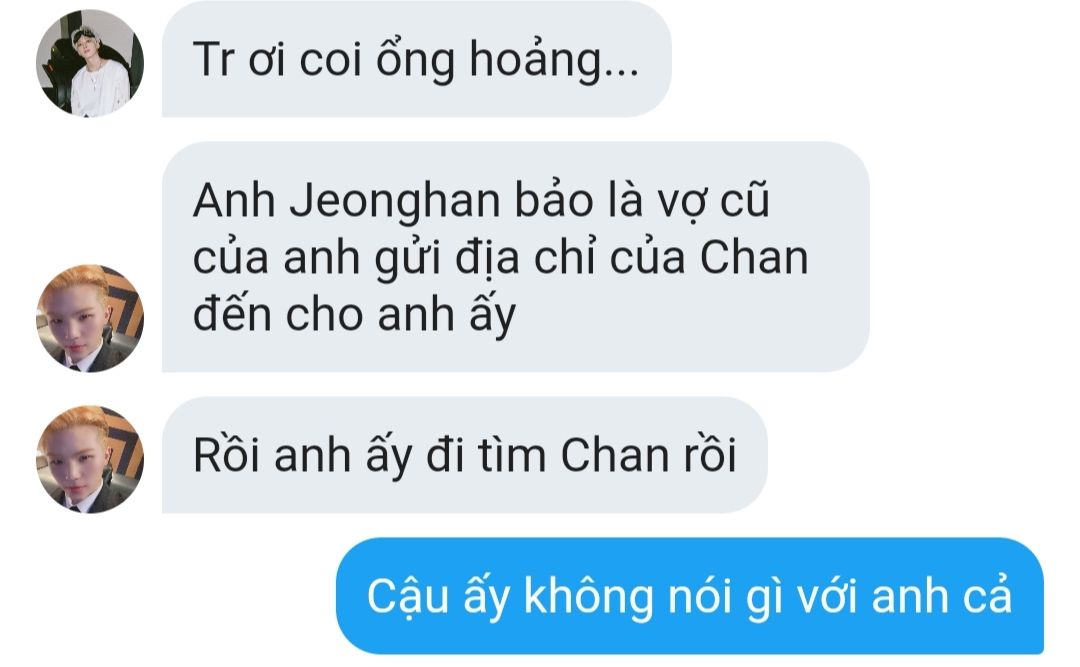Image resolution: width=1080 pixels, height=667 pixels.
Task: Click "Chan" after "địa chỉ của"
Action: 754,258
